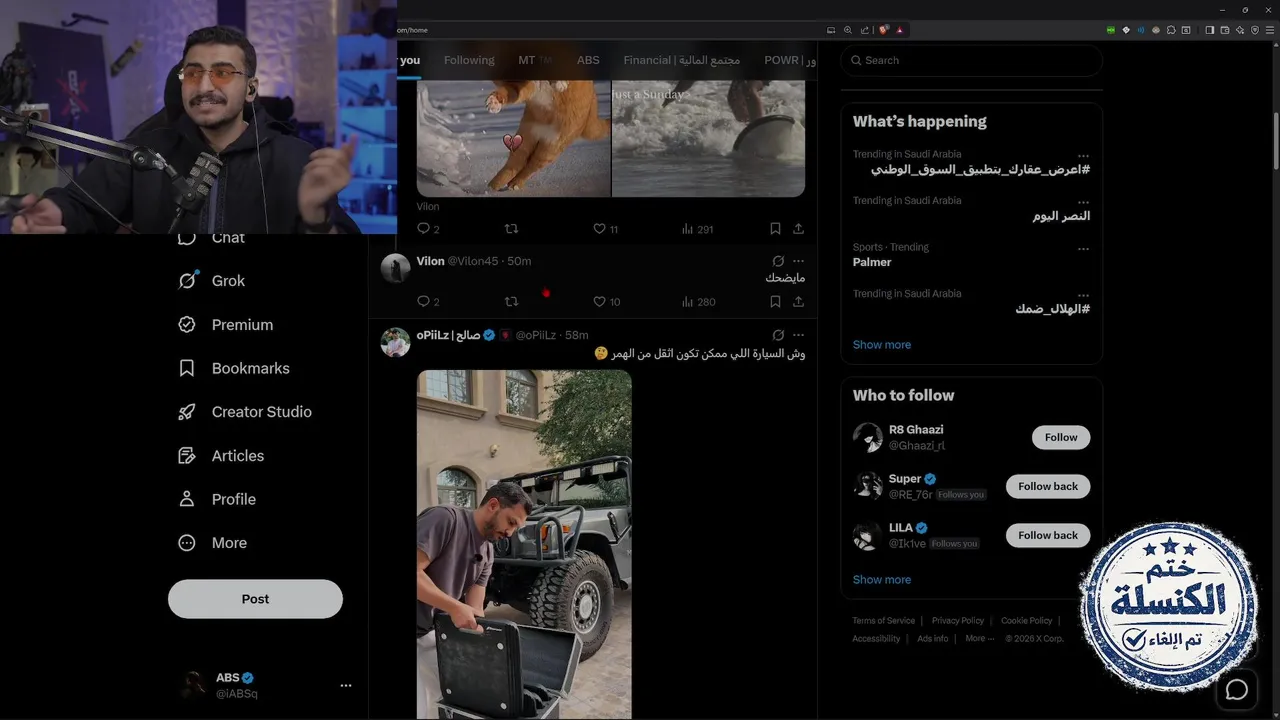Open Bookmarks in the sidebar
The height and width of the screenshot is (720, 1280).
pos(233,368)
